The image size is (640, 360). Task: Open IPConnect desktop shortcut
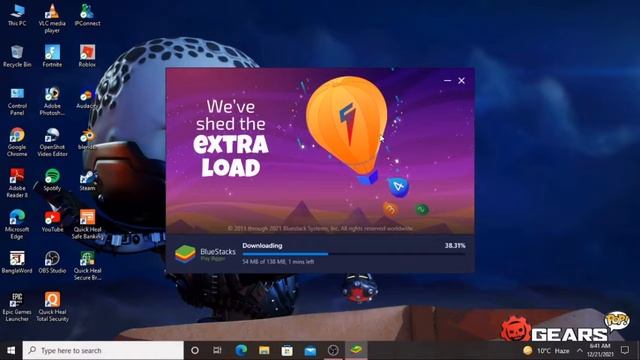(87, 15)
